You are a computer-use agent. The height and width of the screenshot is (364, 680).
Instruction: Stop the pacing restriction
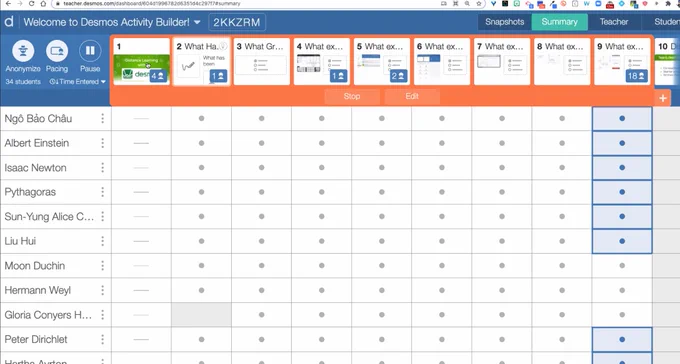352,96
